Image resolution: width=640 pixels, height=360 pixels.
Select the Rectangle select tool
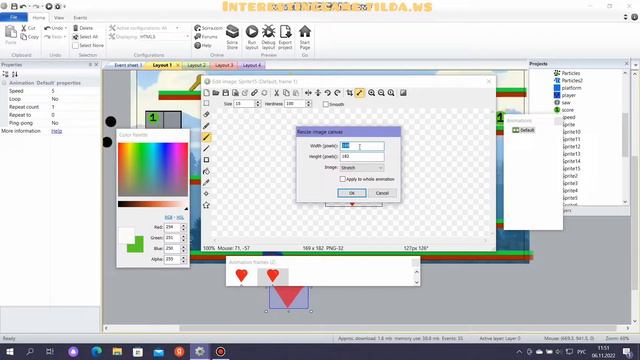pos(207,103)
